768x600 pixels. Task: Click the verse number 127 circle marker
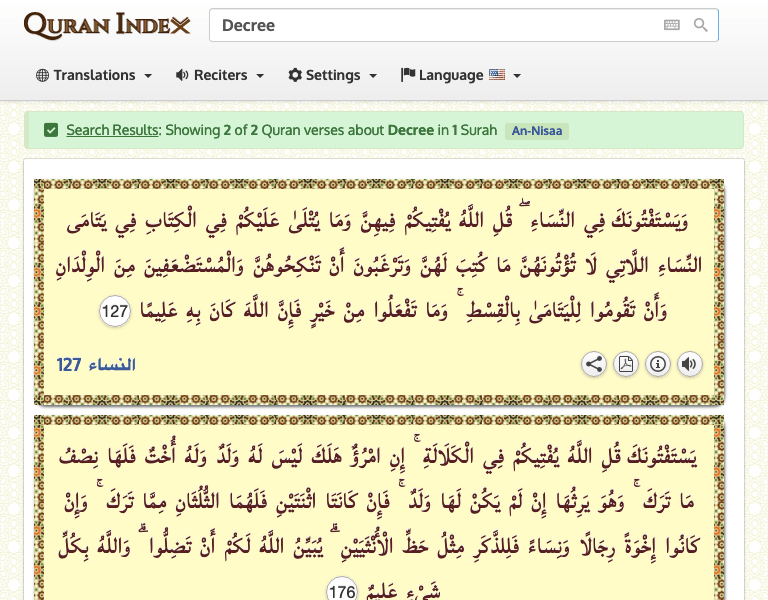point(115,311)
